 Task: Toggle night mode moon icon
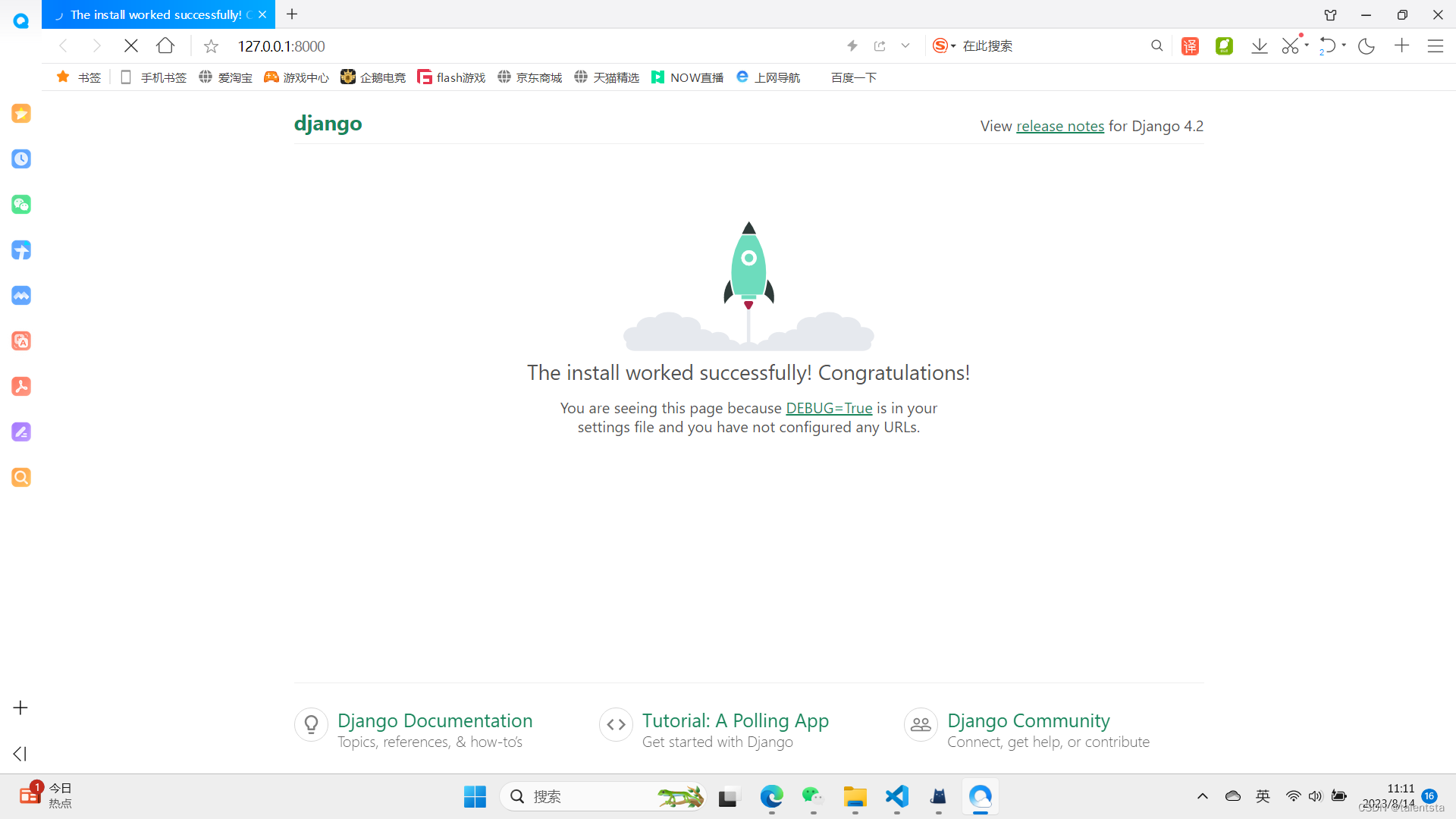[1367, 46]
